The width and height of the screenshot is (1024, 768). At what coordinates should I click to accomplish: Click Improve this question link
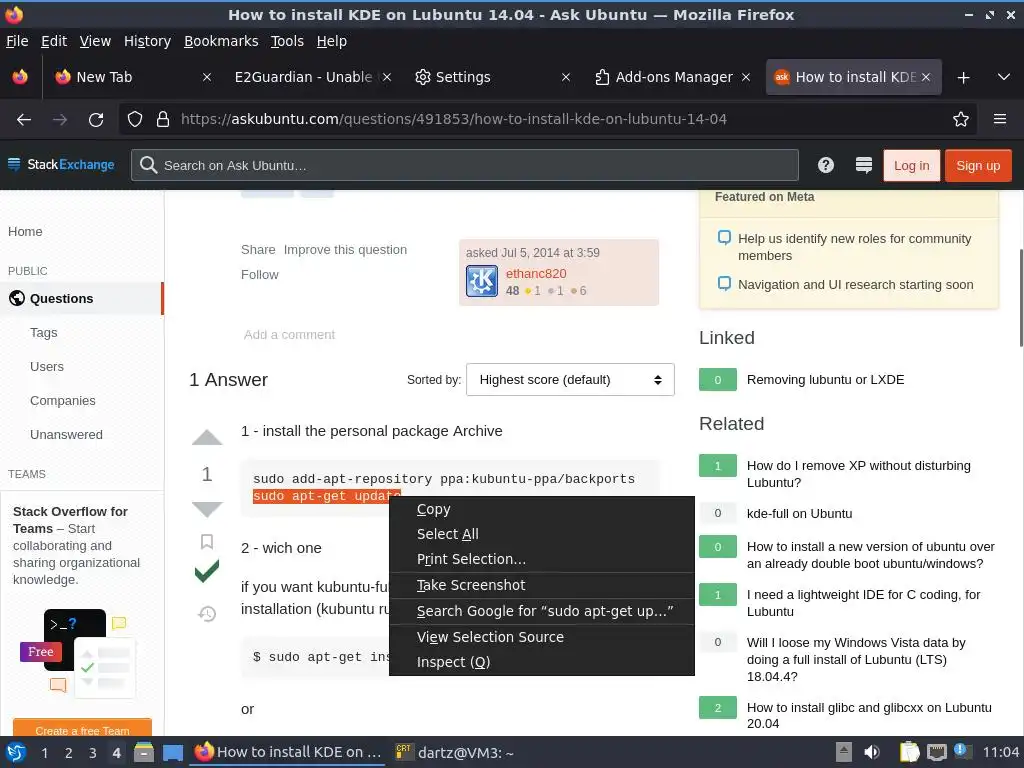345,249
